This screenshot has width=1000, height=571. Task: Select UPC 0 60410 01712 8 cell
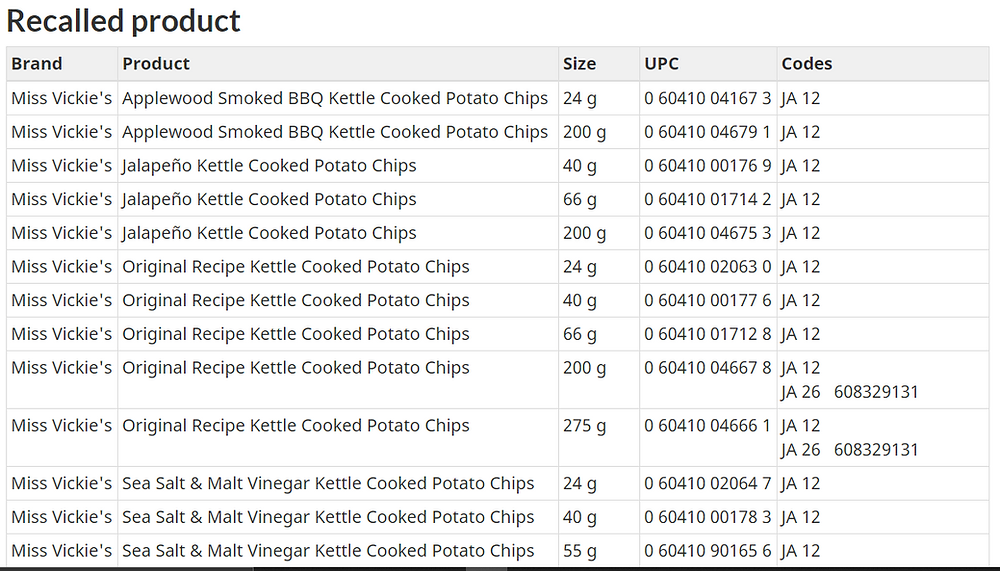coord(708,334)
